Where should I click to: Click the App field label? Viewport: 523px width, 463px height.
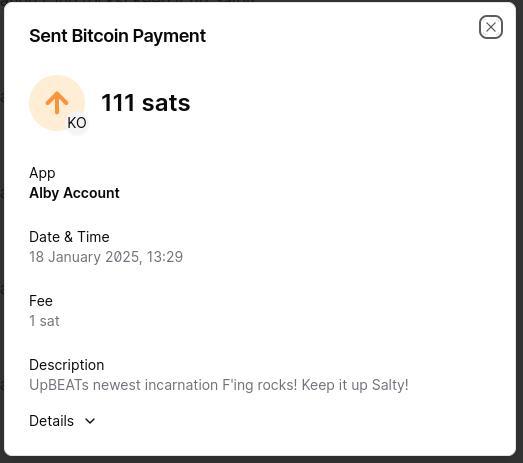[42, 173]
